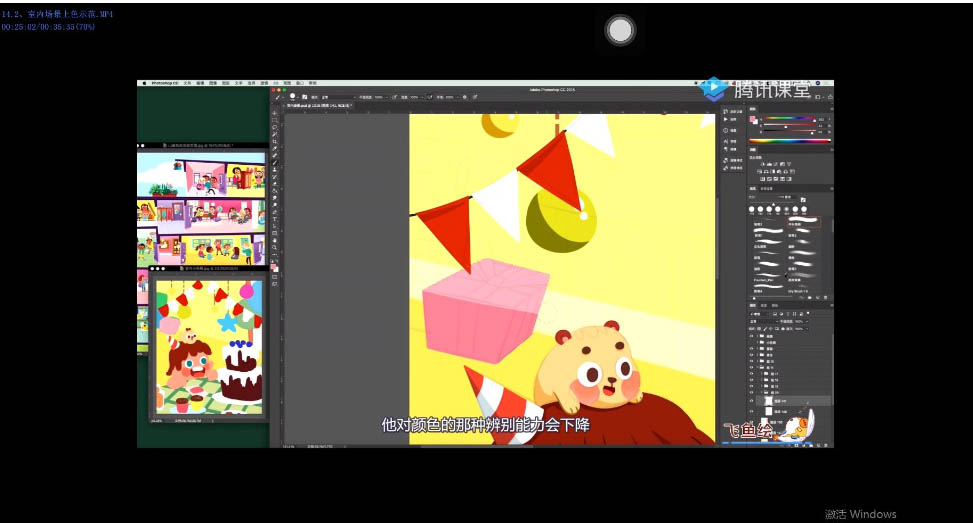Open the Info panel icon

coord(725,130)
